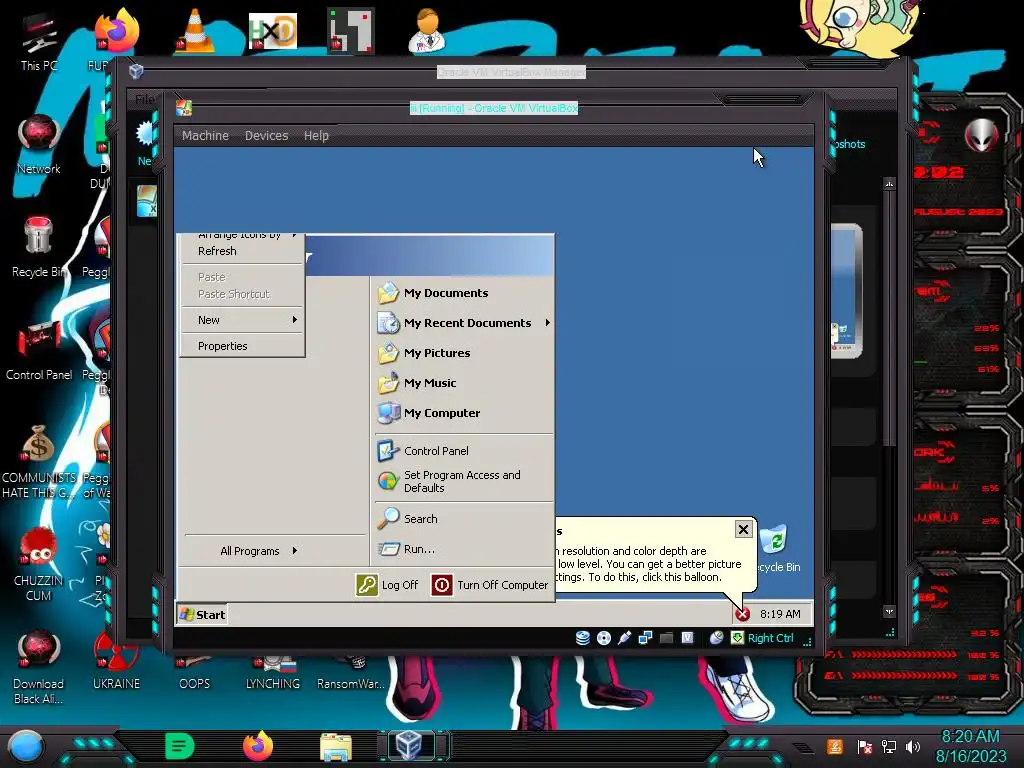Open the Machine menu
The image size is (1024, 768).
(205, 135)
